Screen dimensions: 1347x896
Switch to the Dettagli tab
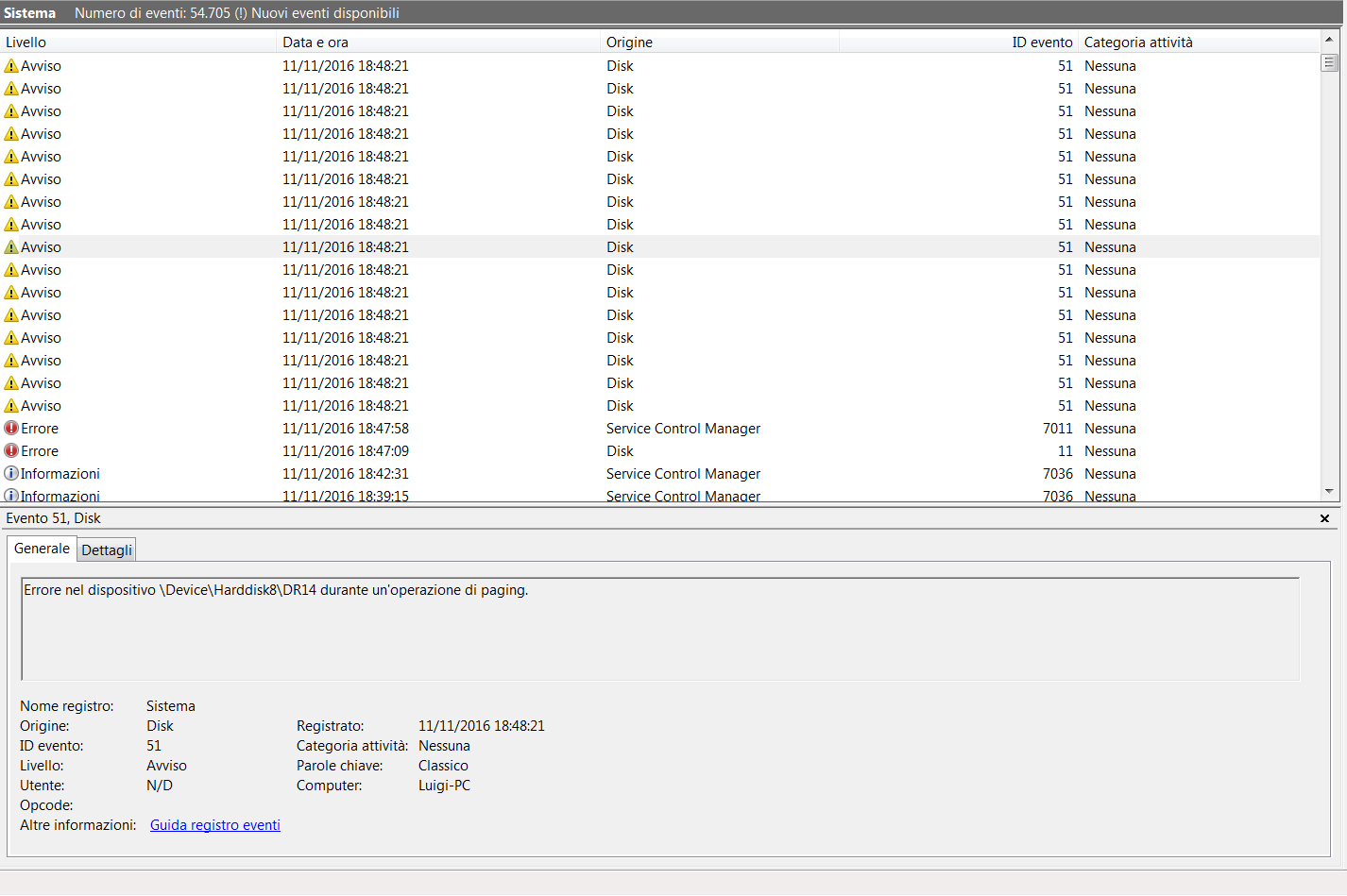click(107, 550)
